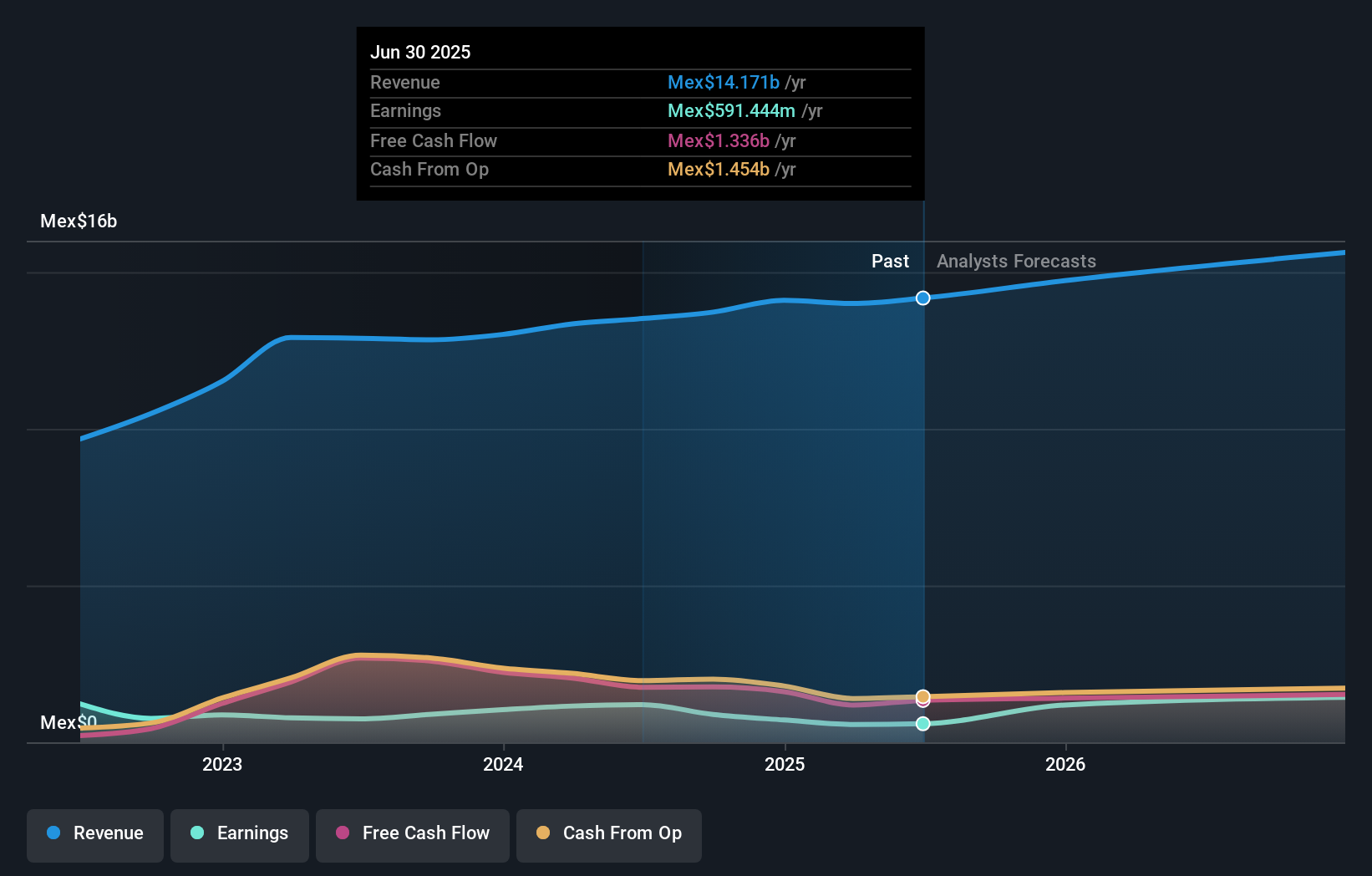Select the 2026 axis label
The width and height of the screenshot is (1372, 876).
1065,764
